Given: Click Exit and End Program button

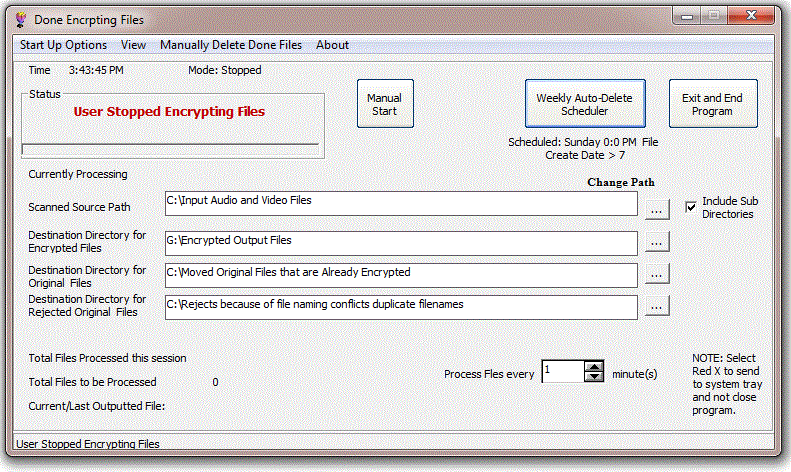Looking at the screenshot, I should [x=713, y=103].
